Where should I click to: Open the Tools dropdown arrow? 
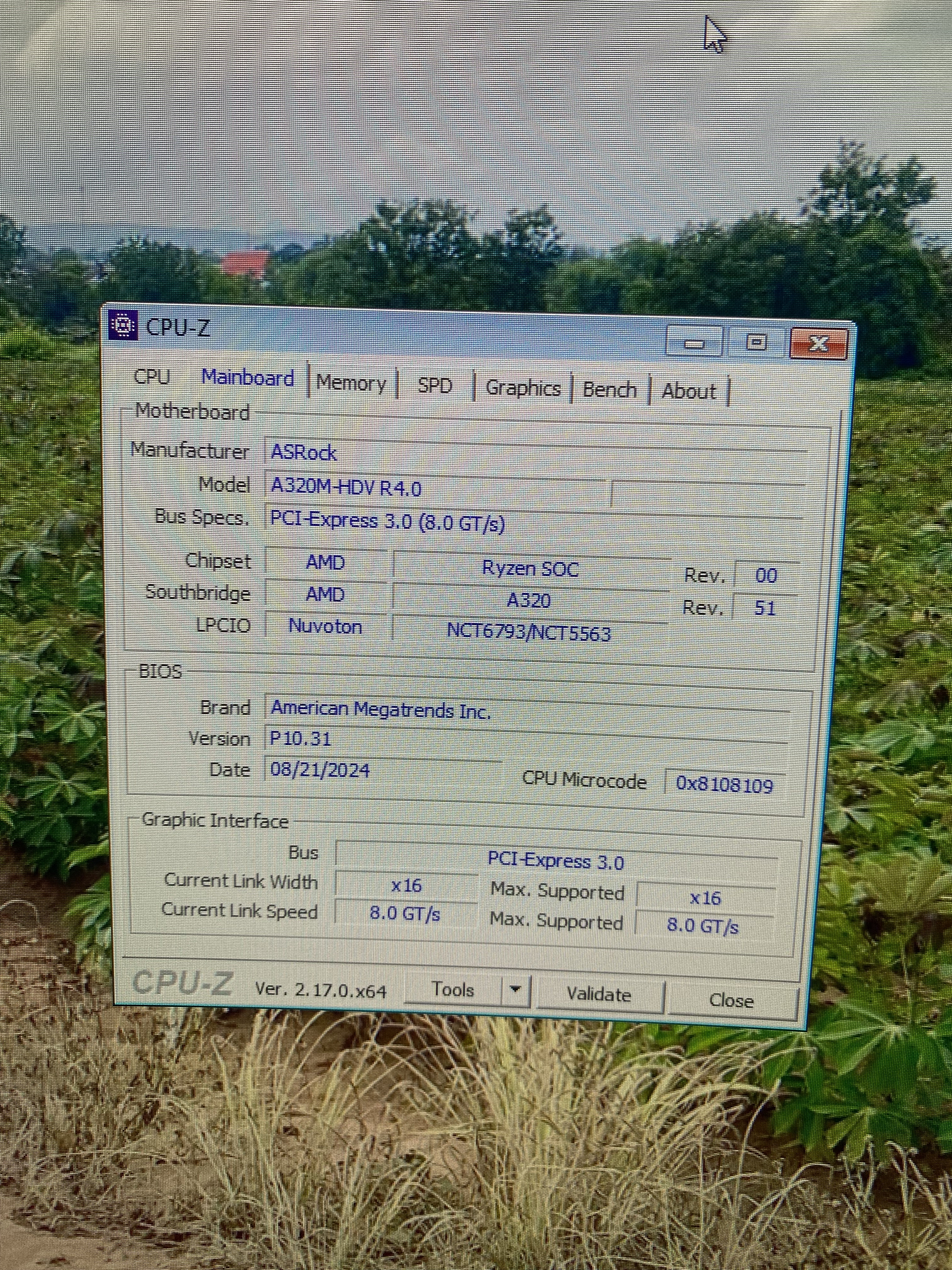click(515, 989)
